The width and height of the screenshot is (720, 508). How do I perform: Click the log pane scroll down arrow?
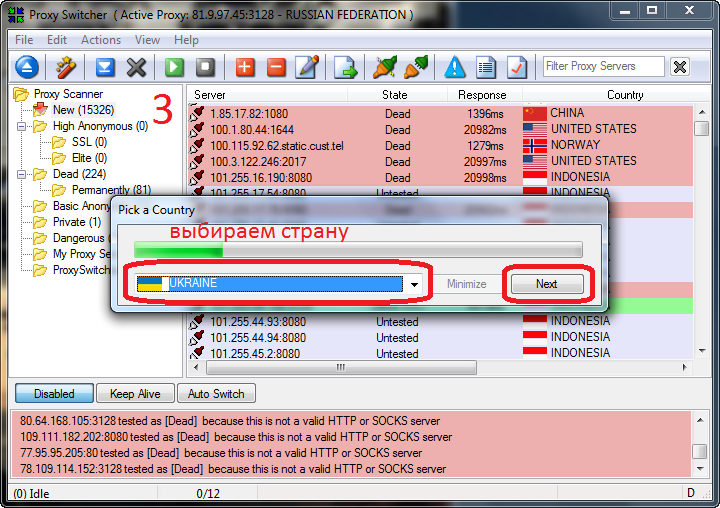click(700, 469)
